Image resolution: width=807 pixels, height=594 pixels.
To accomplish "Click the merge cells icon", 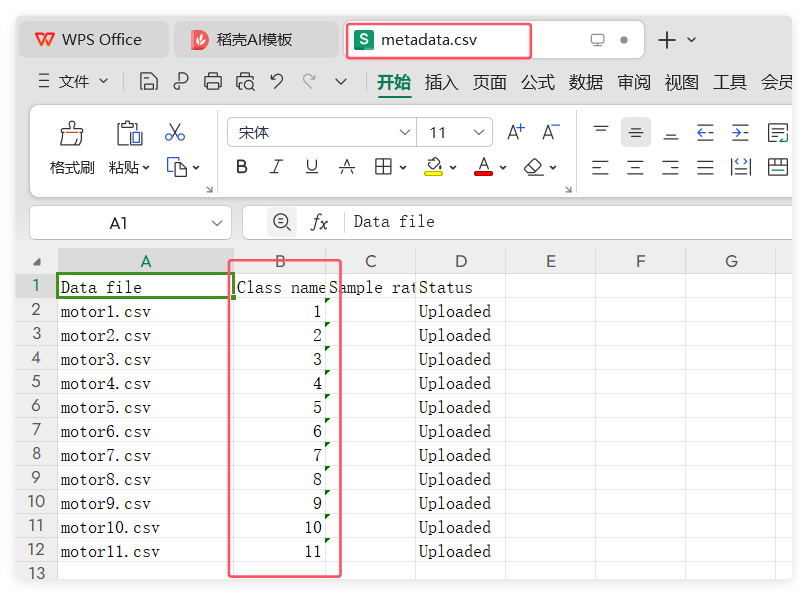I will (x=777, y=167).
